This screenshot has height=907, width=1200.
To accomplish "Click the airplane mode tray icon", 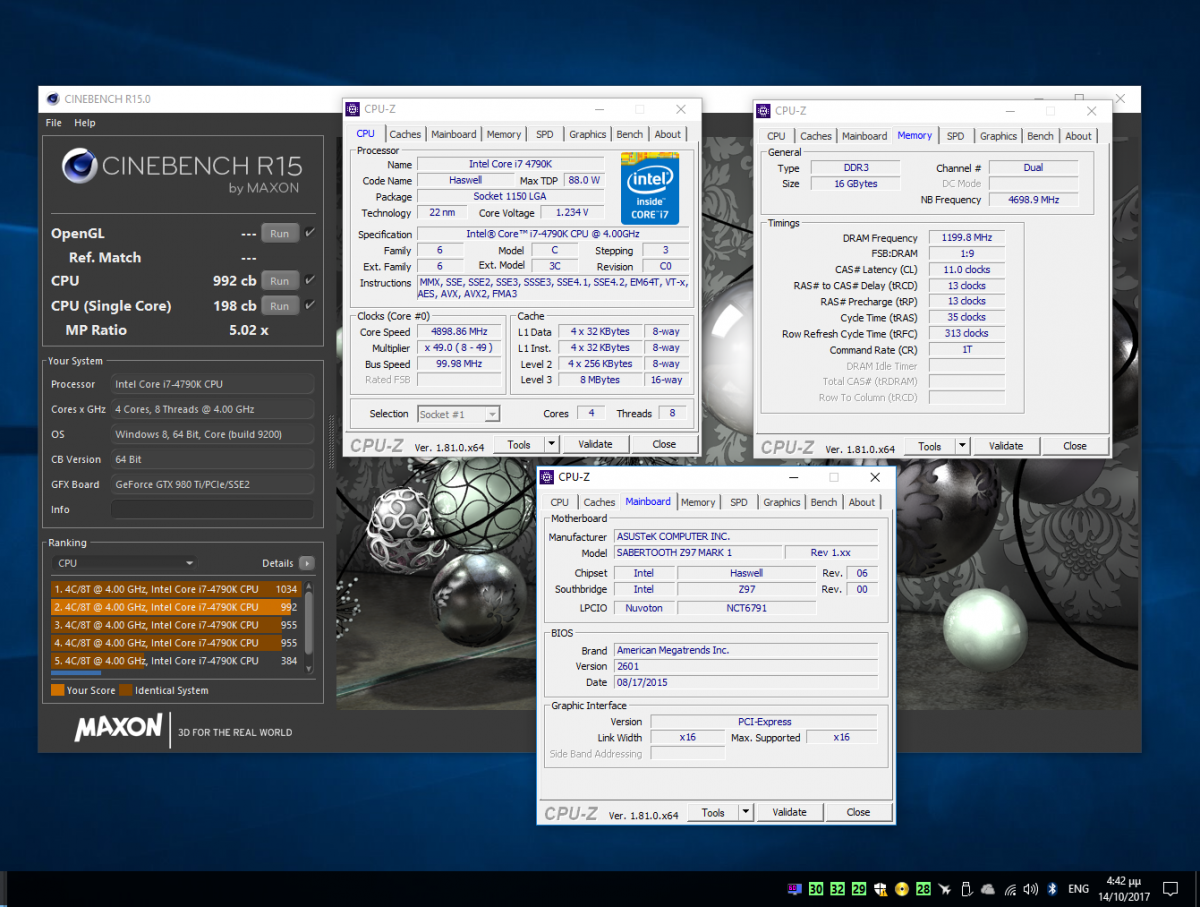I will 945,888.
